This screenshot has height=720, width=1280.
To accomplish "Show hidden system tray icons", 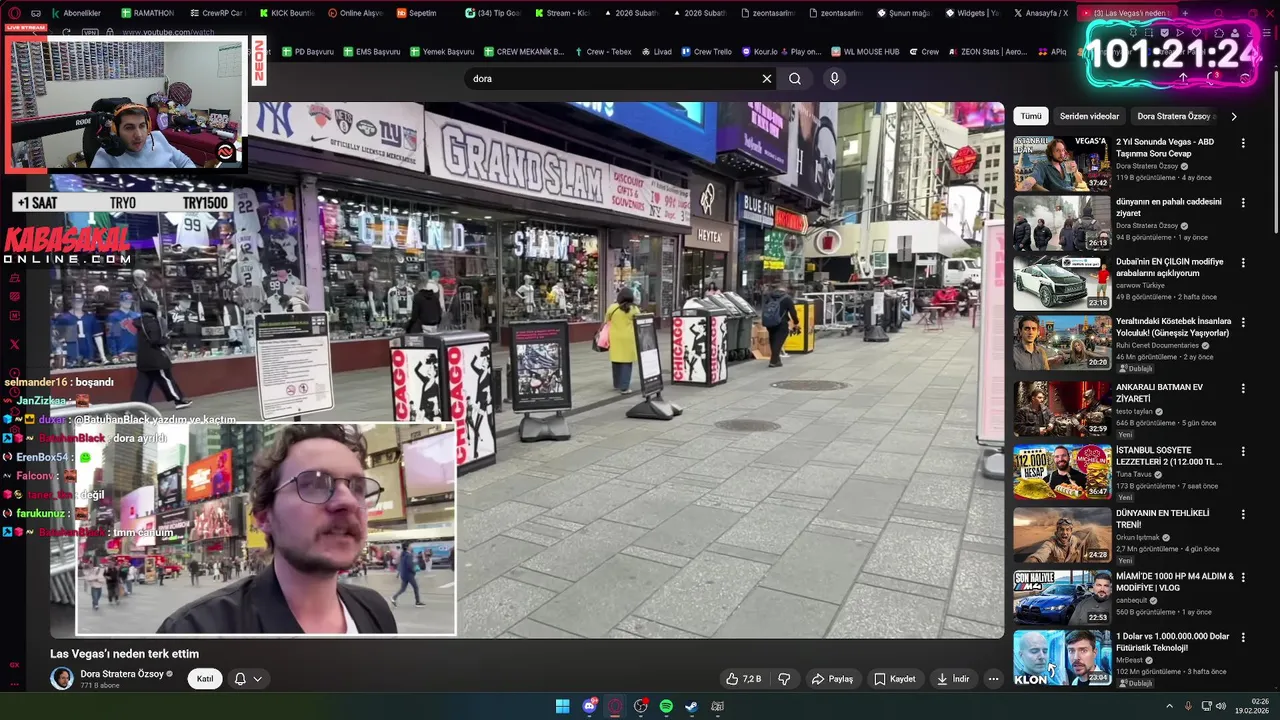I will click(1169, 706).
